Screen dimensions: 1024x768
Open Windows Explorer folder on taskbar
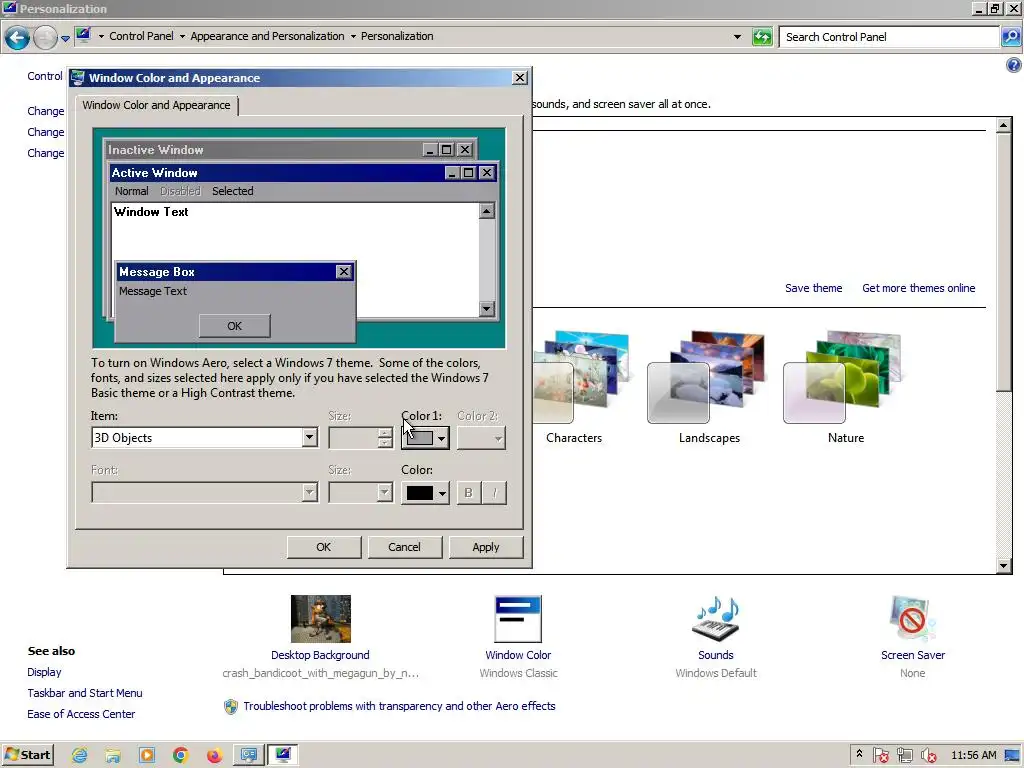click(113, 755)
